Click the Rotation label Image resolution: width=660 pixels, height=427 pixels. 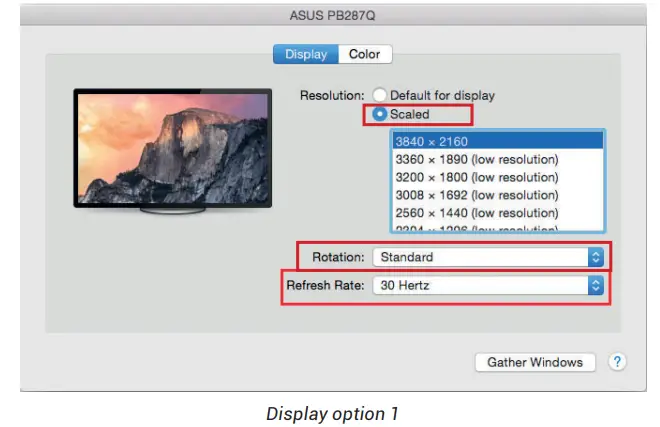click(338, 257)
